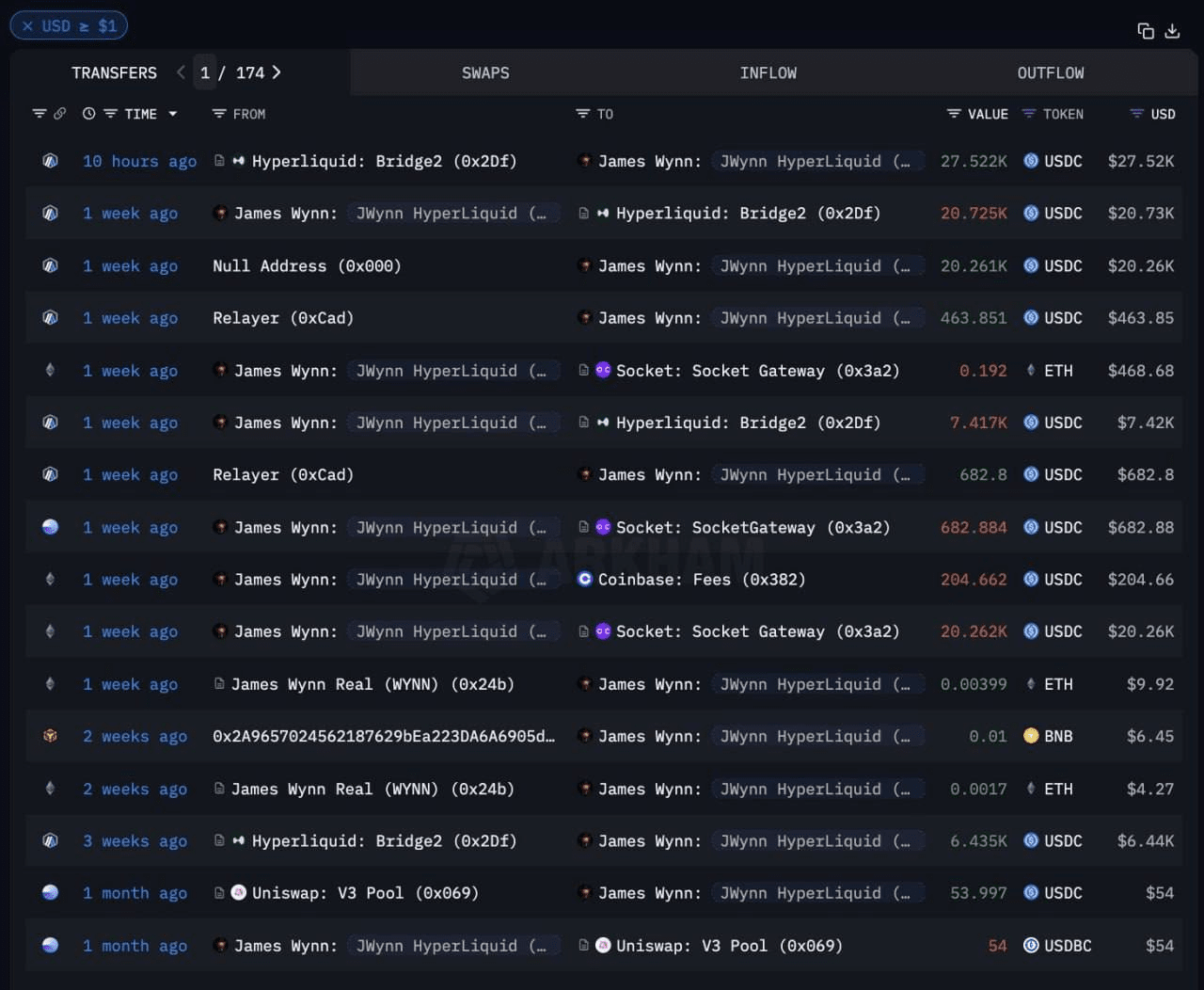Filter by the VALUE column
This screenshot has height=990, width=1204.
[954, 114]
